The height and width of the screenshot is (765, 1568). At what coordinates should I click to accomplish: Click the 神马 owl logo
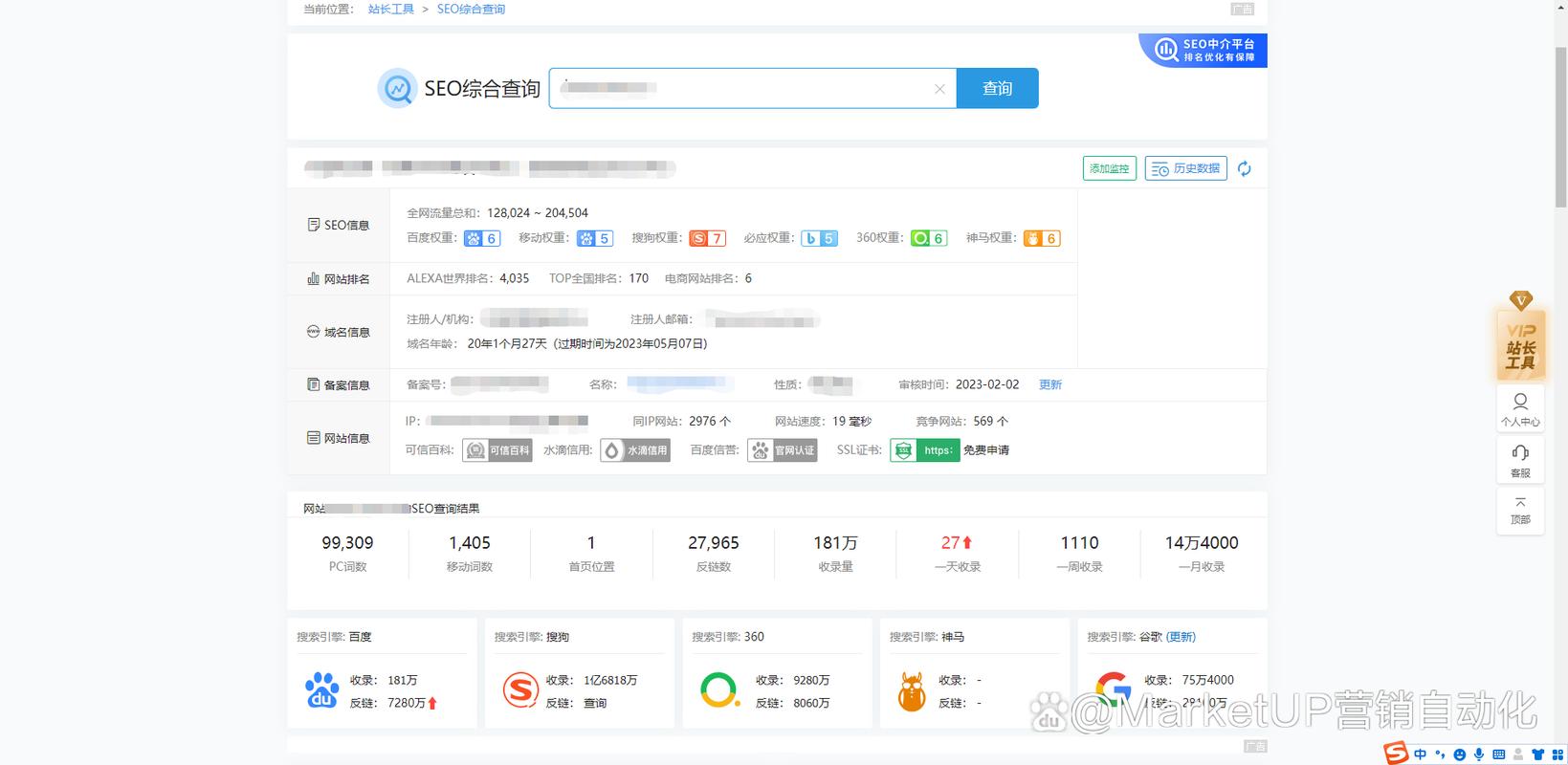tap(912, 691)
